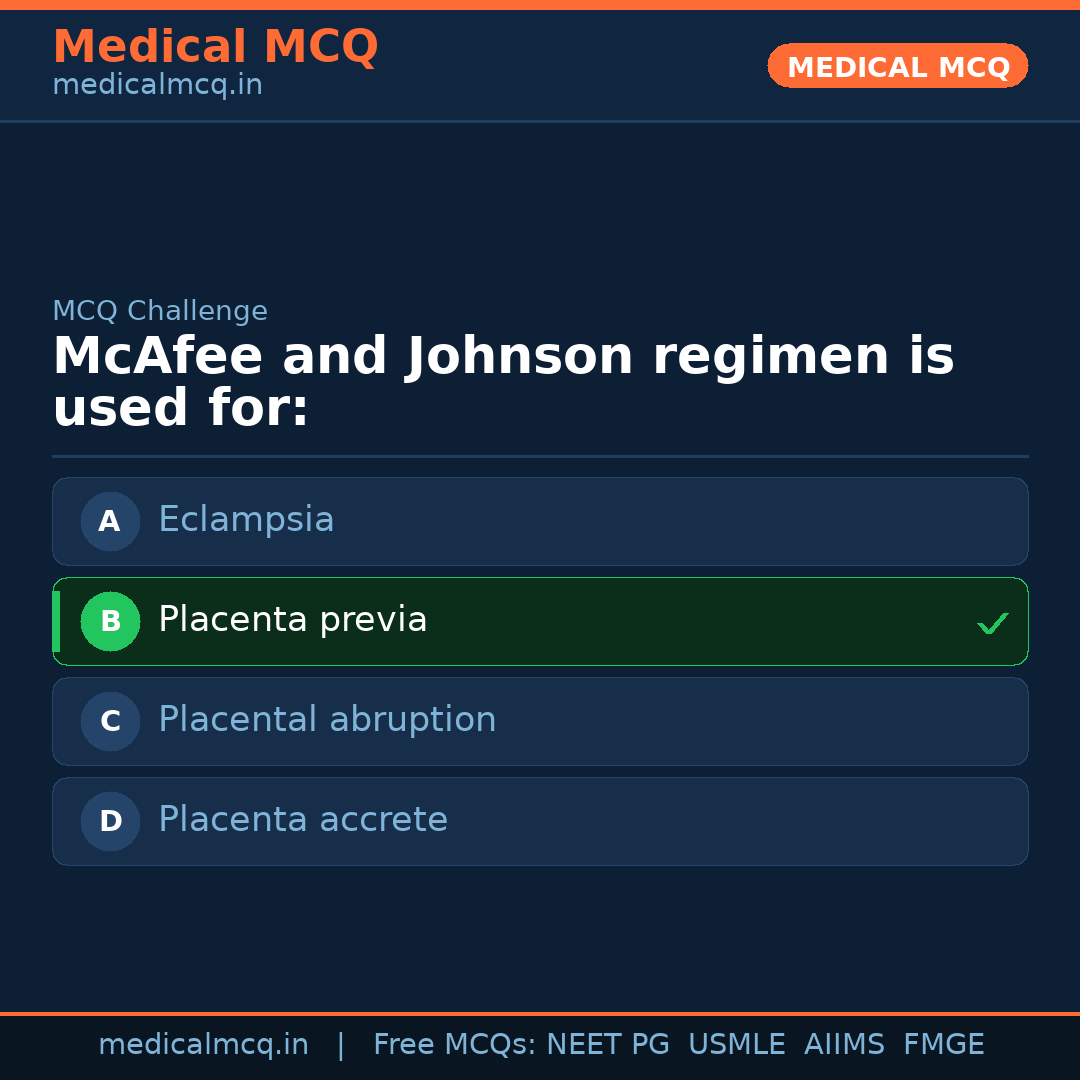1080x1080 pixels.
Task: Click the FMGE footer label
Action: 943,1043
